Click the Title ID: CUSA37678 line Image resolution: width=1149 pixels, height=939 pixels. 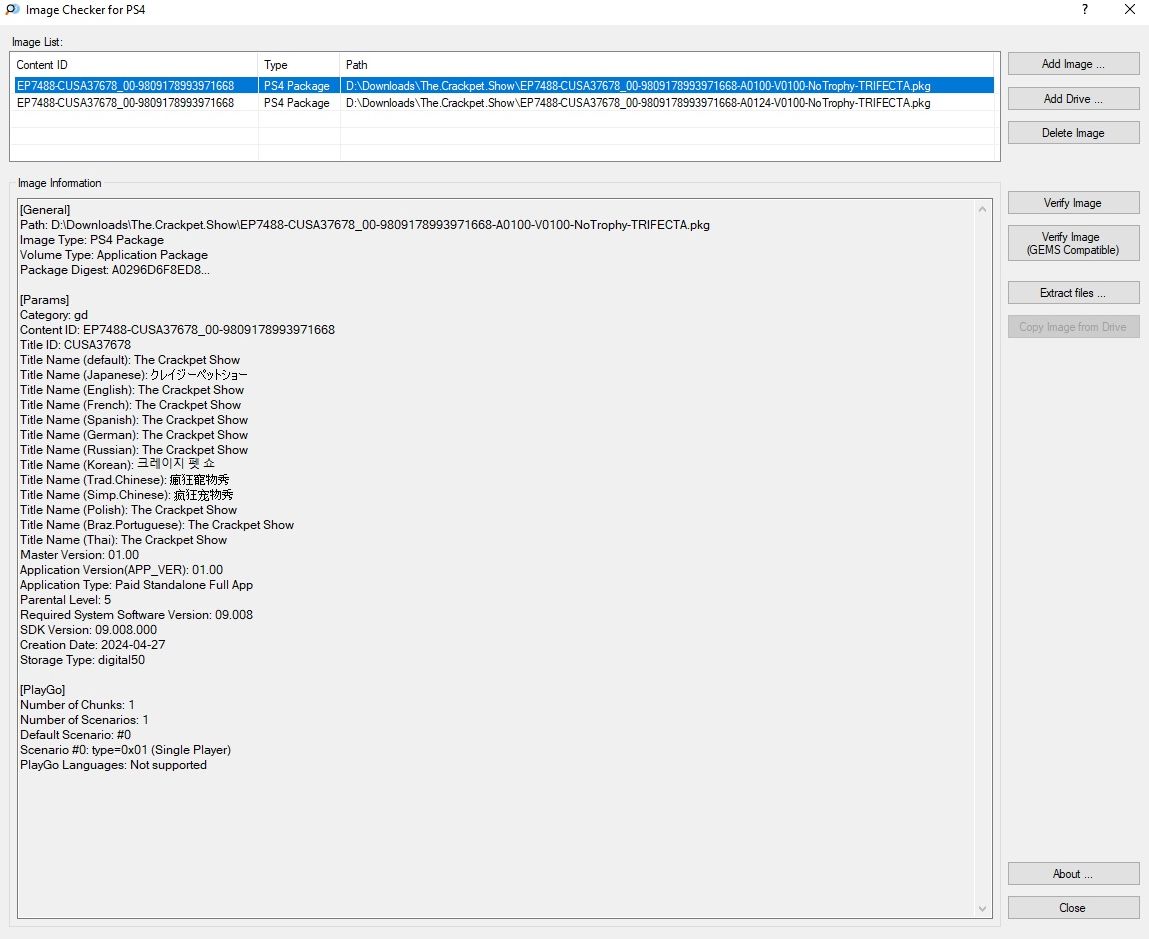point(75,345)
